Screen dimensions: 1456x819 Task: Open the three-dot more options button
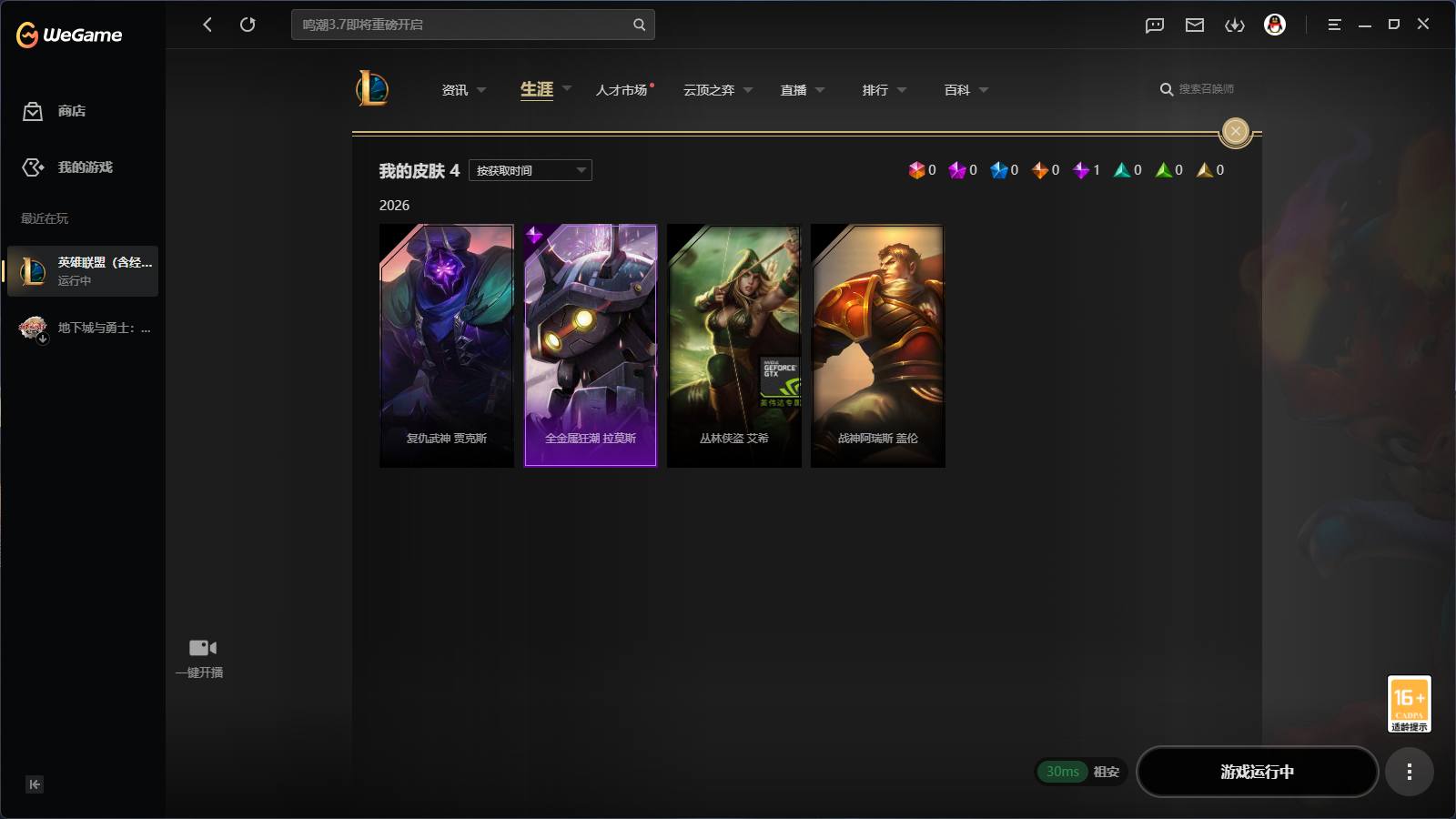(x=1410, y=772)
